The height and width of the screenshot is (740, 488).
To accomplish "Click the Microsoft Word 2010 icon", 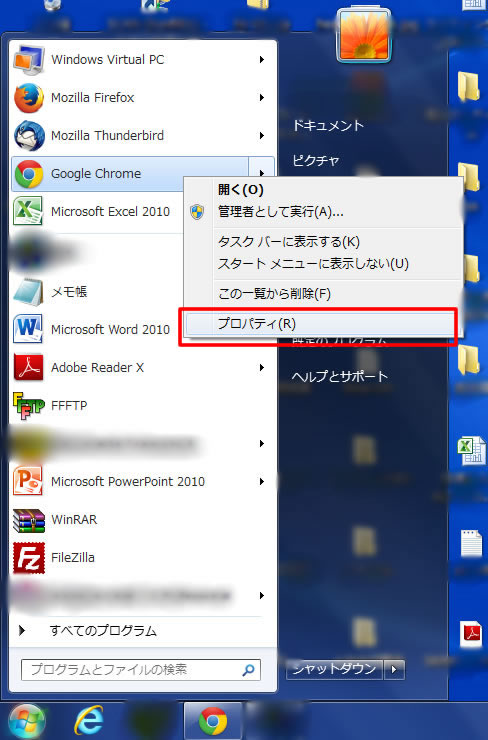I will [x=28, y=329].
